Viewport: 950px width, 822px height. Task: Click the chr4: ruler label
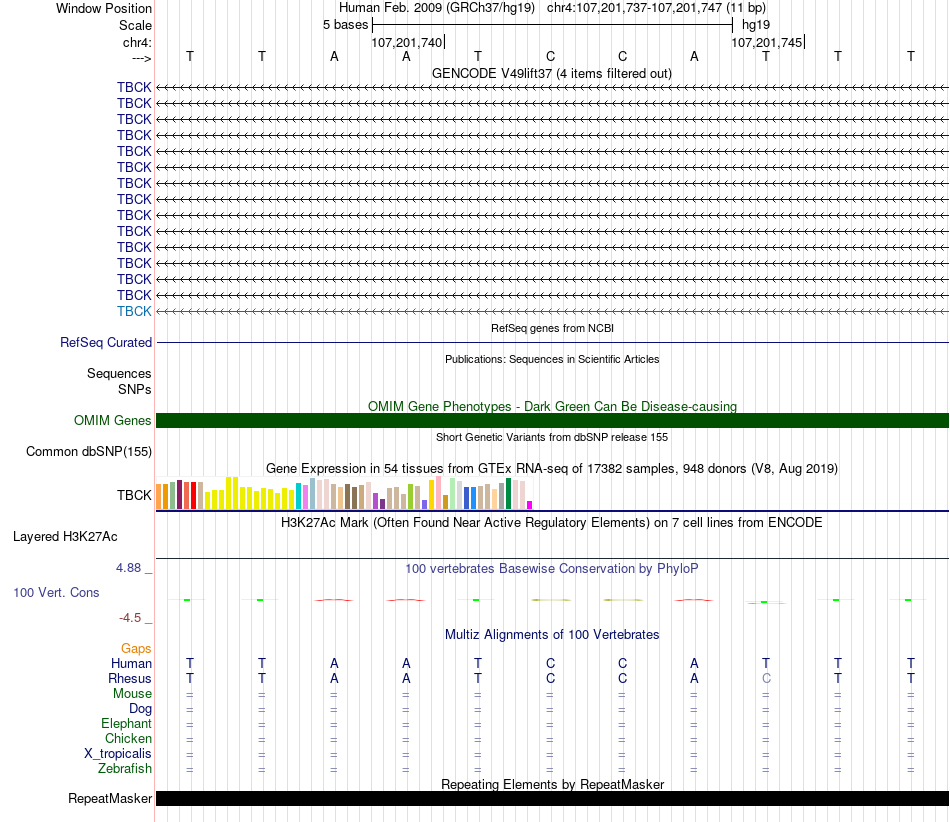click(x=137, y=42)
